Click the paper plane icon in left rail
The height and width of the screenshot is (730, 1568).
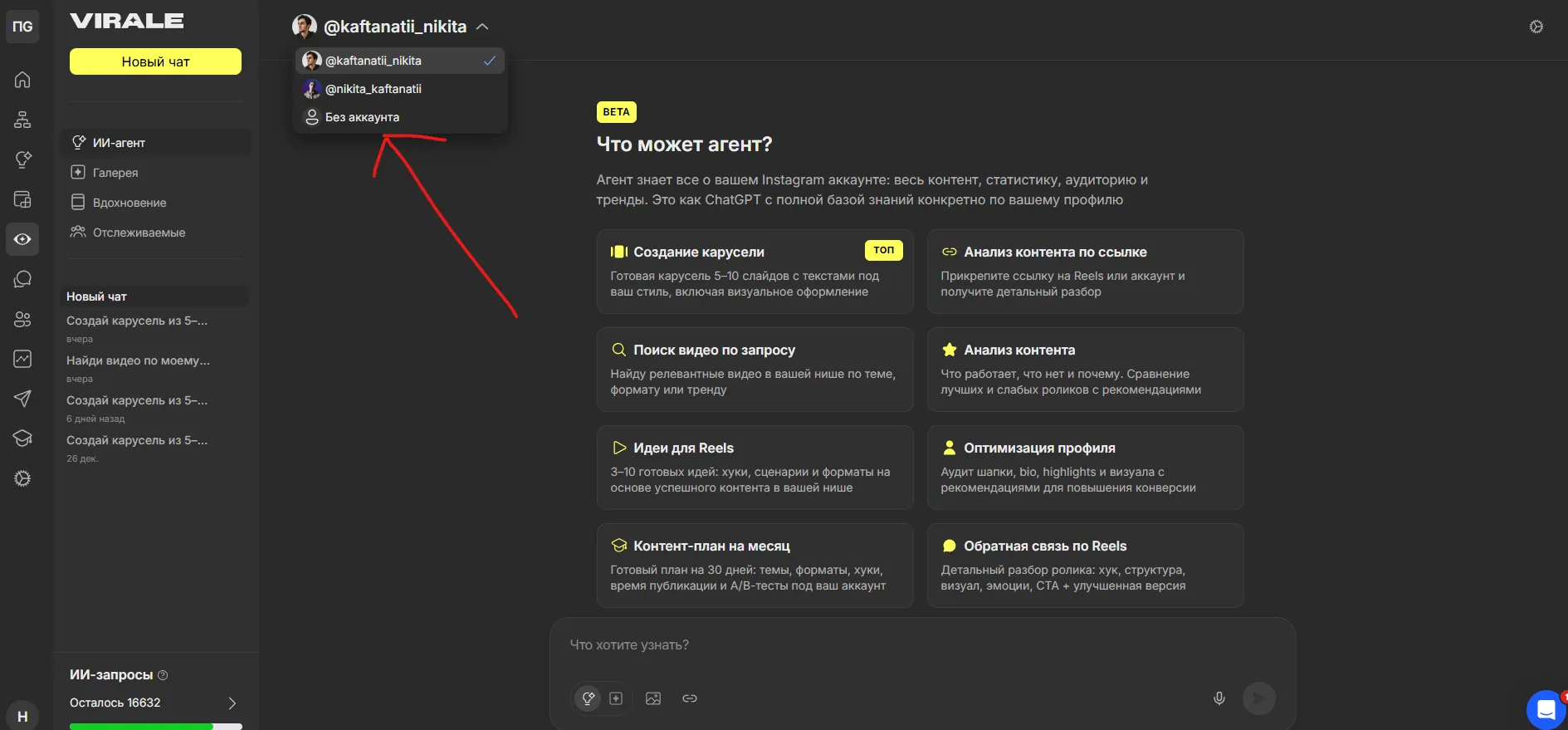(x=22, y=399)
